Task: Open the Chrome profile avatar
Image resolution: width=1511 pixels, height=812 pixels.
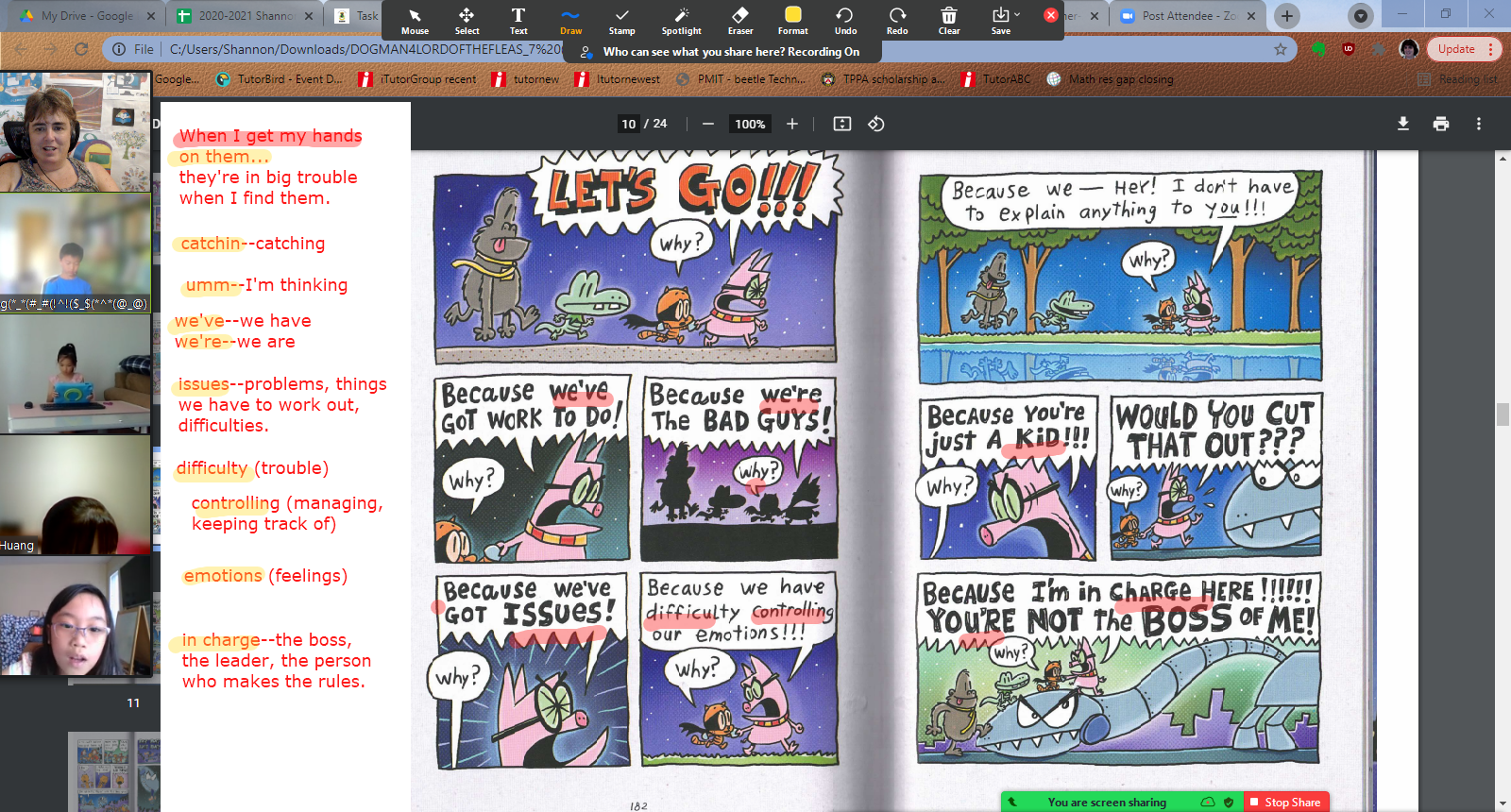Action: (1409, 49)
